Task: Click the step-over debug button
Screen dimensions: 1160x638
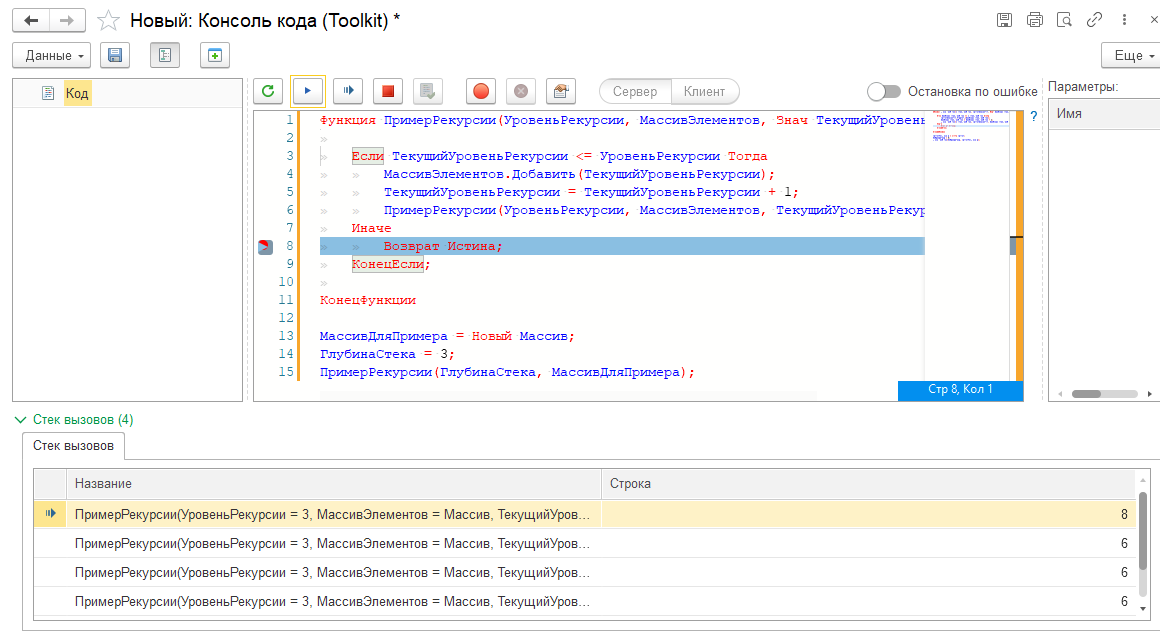Action: click(x=348, y=91)
